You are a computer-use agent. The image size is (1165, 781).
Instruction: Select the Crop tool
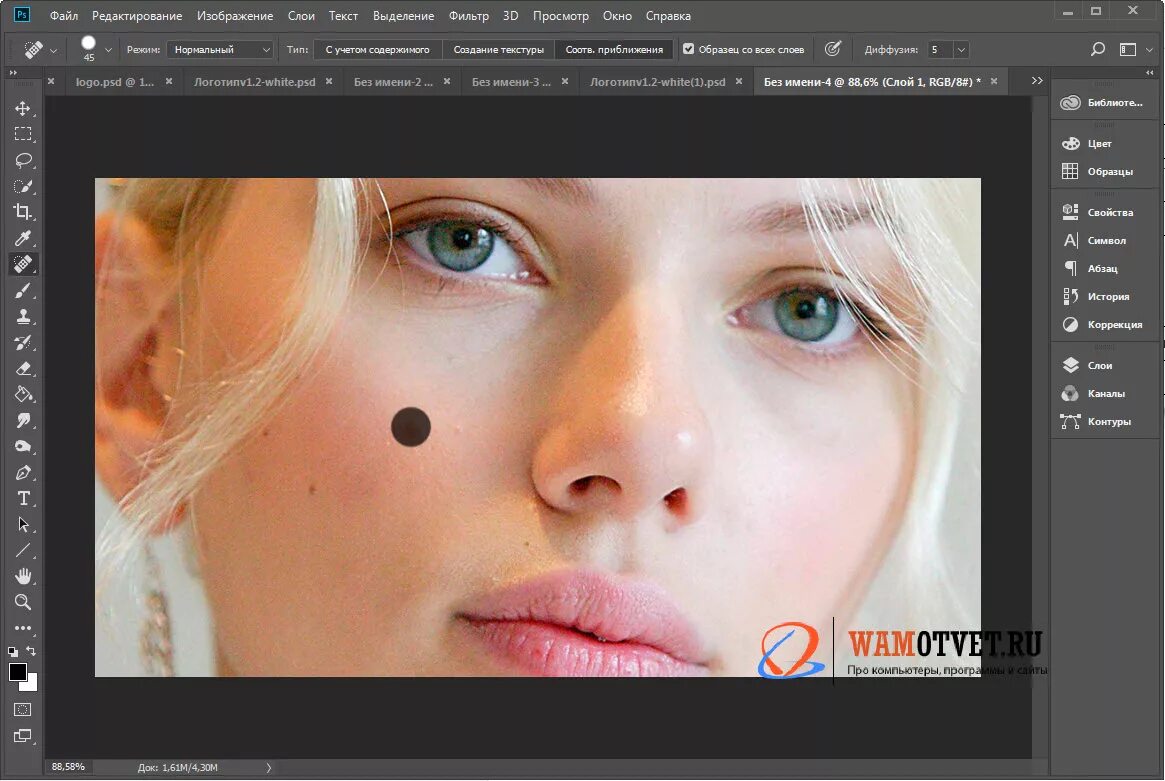click(x=23, y=213)
